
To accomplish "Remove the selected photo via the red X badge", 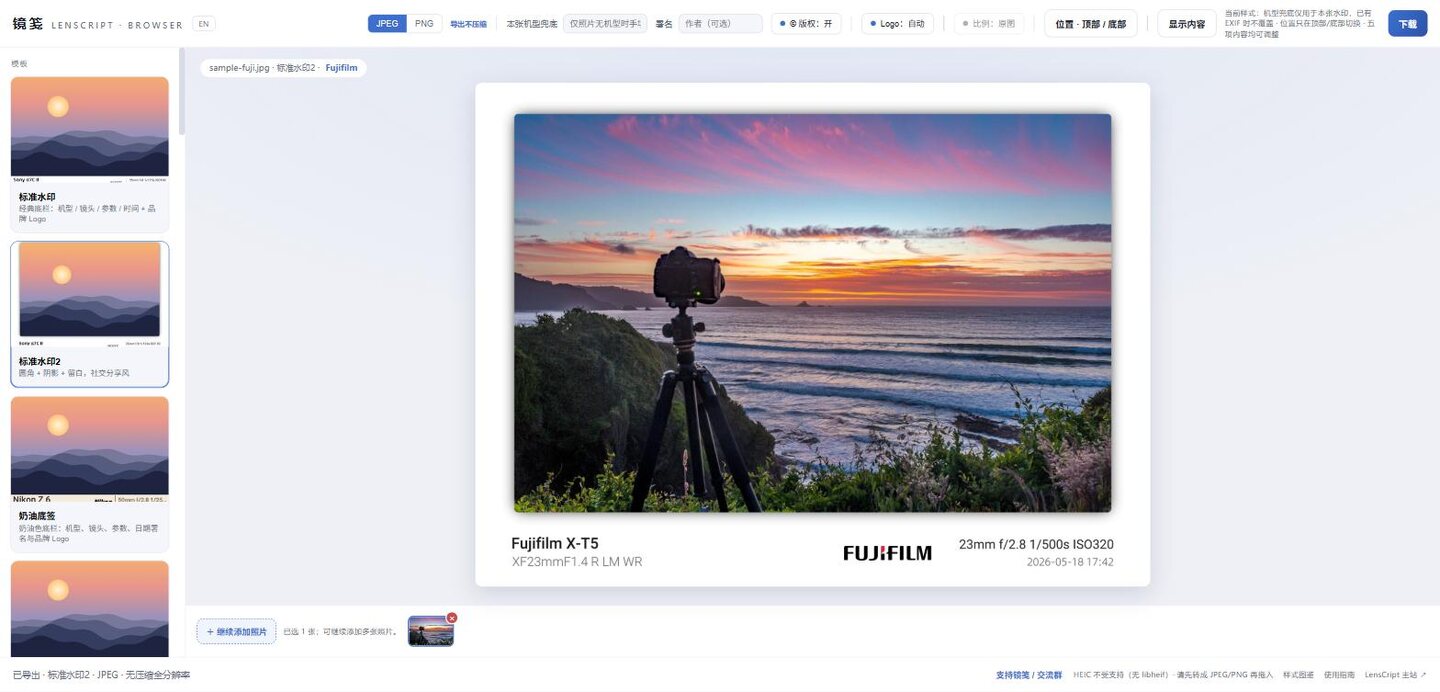I will (x=452, y=618).
